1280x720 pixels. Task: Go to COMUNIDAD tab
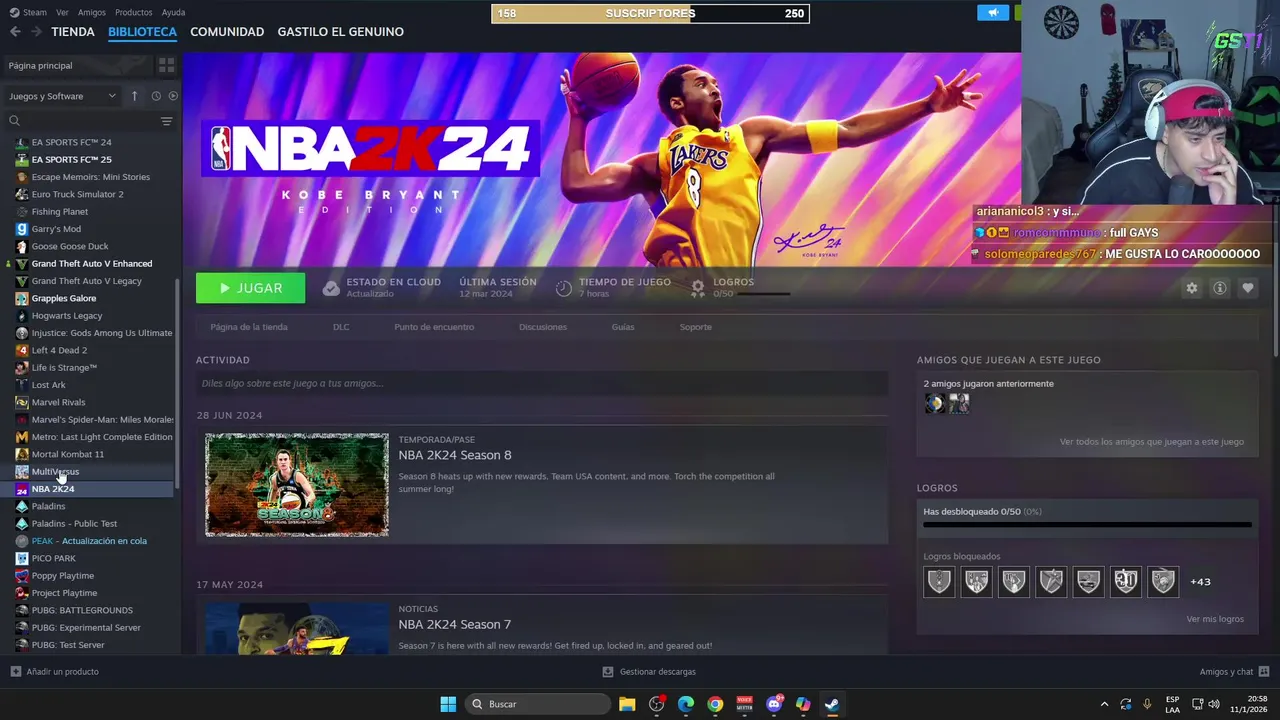coord(227,32)
